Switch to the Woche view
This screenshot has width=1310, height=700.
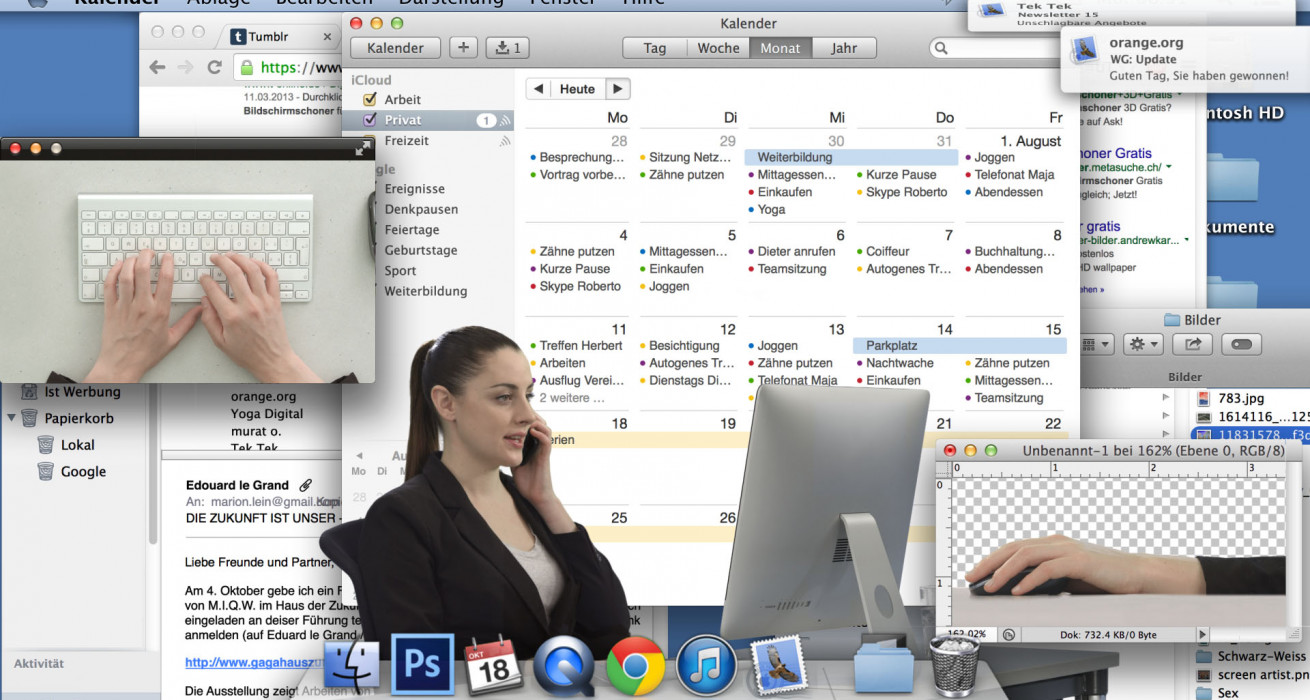(x=718, y=47)
